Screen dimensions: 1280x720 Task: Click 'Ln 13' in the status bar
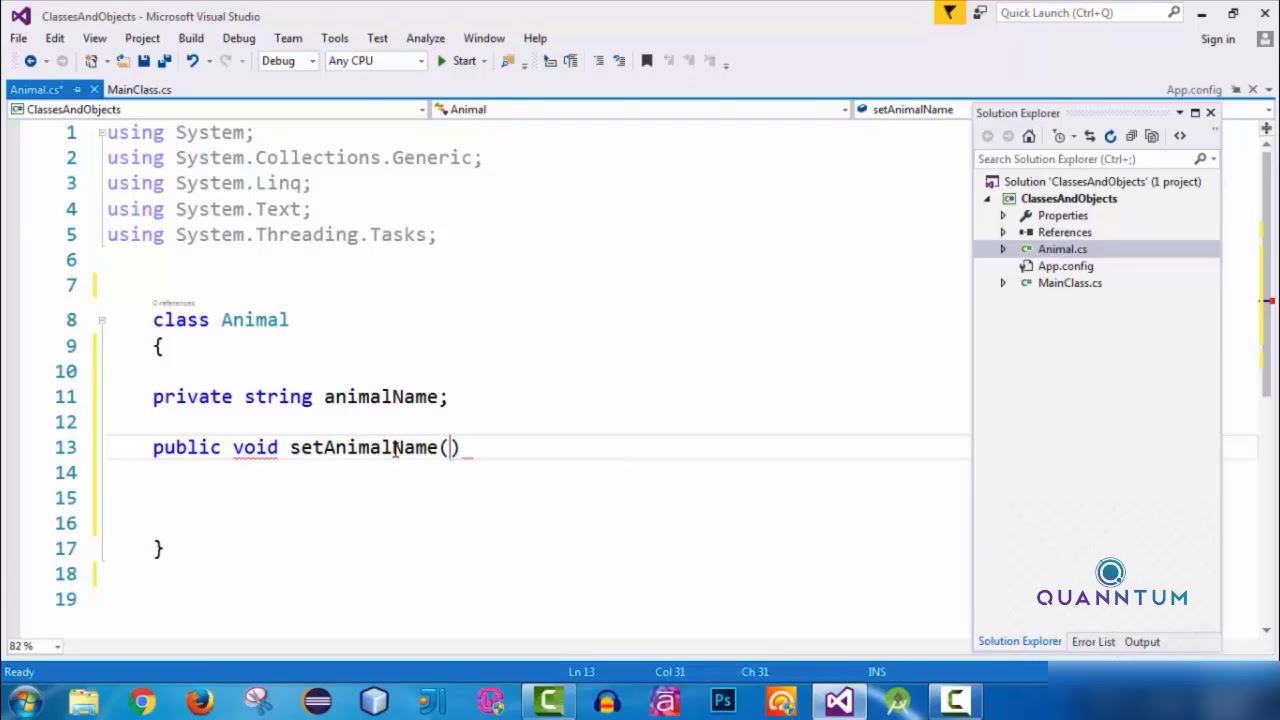(581, 672)
